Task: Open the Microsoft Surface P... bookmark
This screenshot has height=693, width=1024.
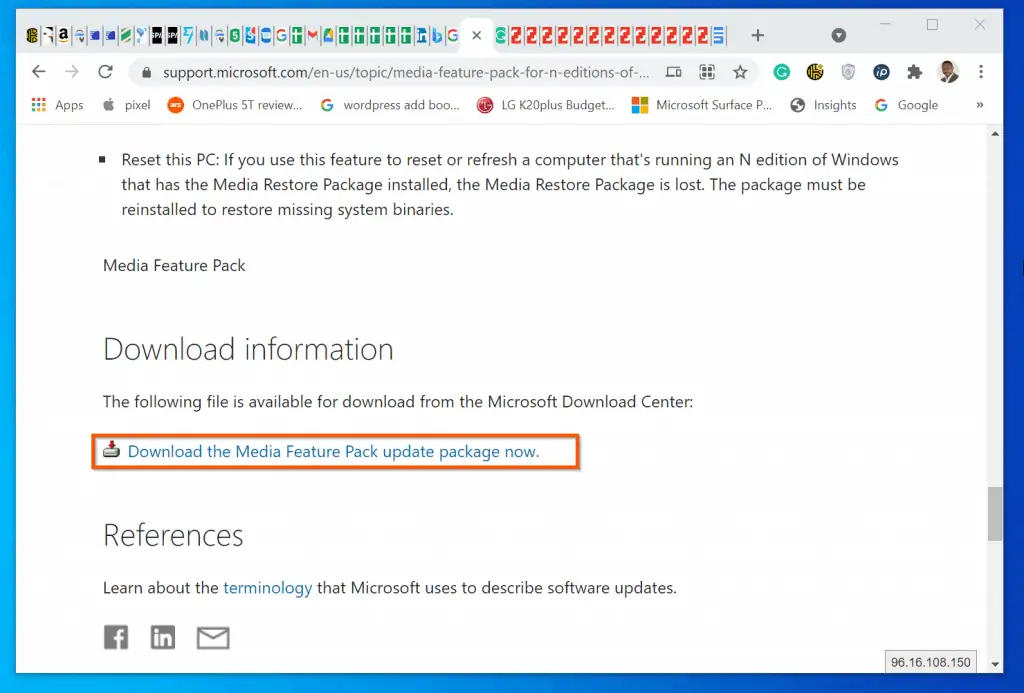Action: [x=701, y=105]
